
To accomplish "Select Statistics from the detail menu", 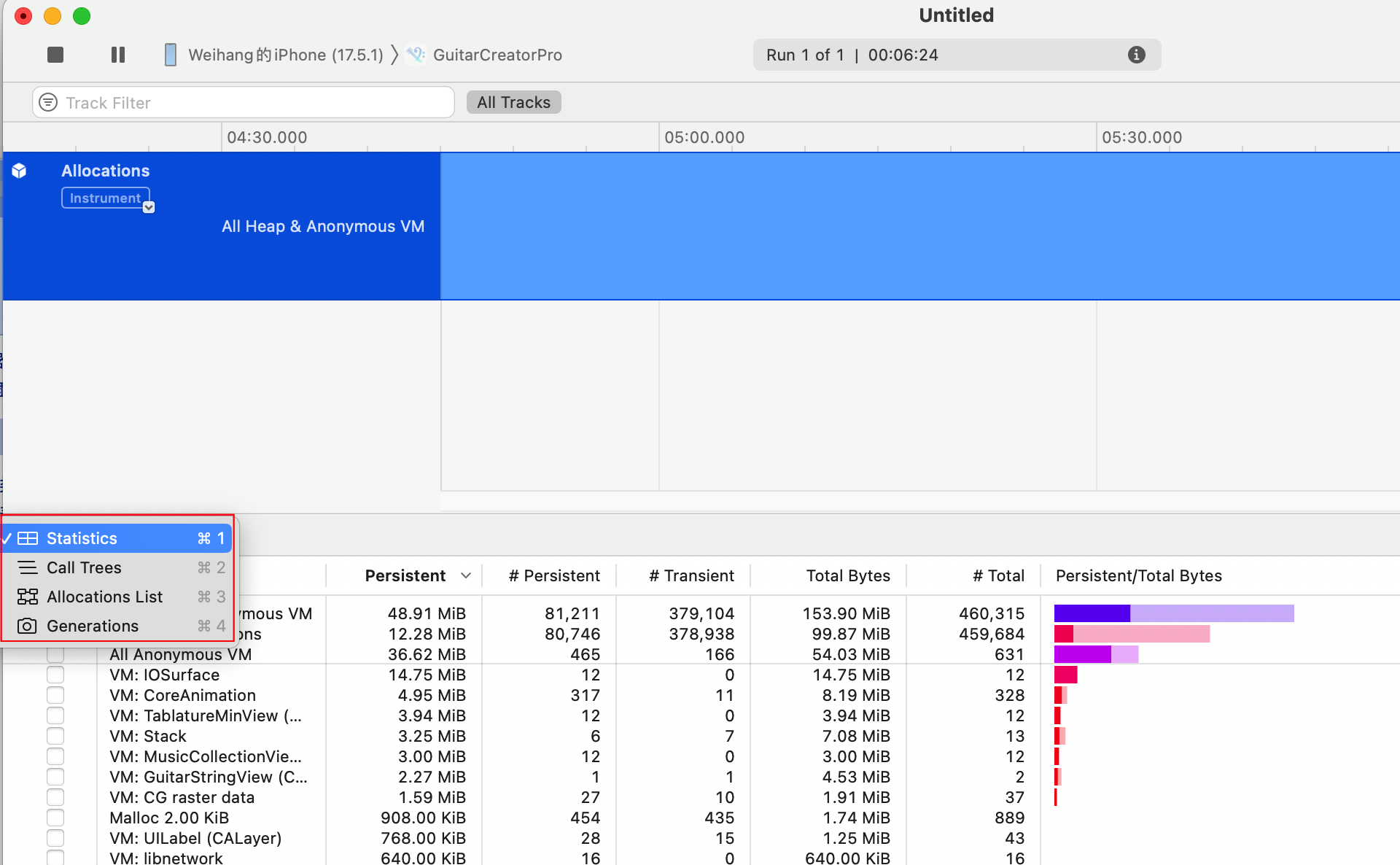I will point(117,538).
